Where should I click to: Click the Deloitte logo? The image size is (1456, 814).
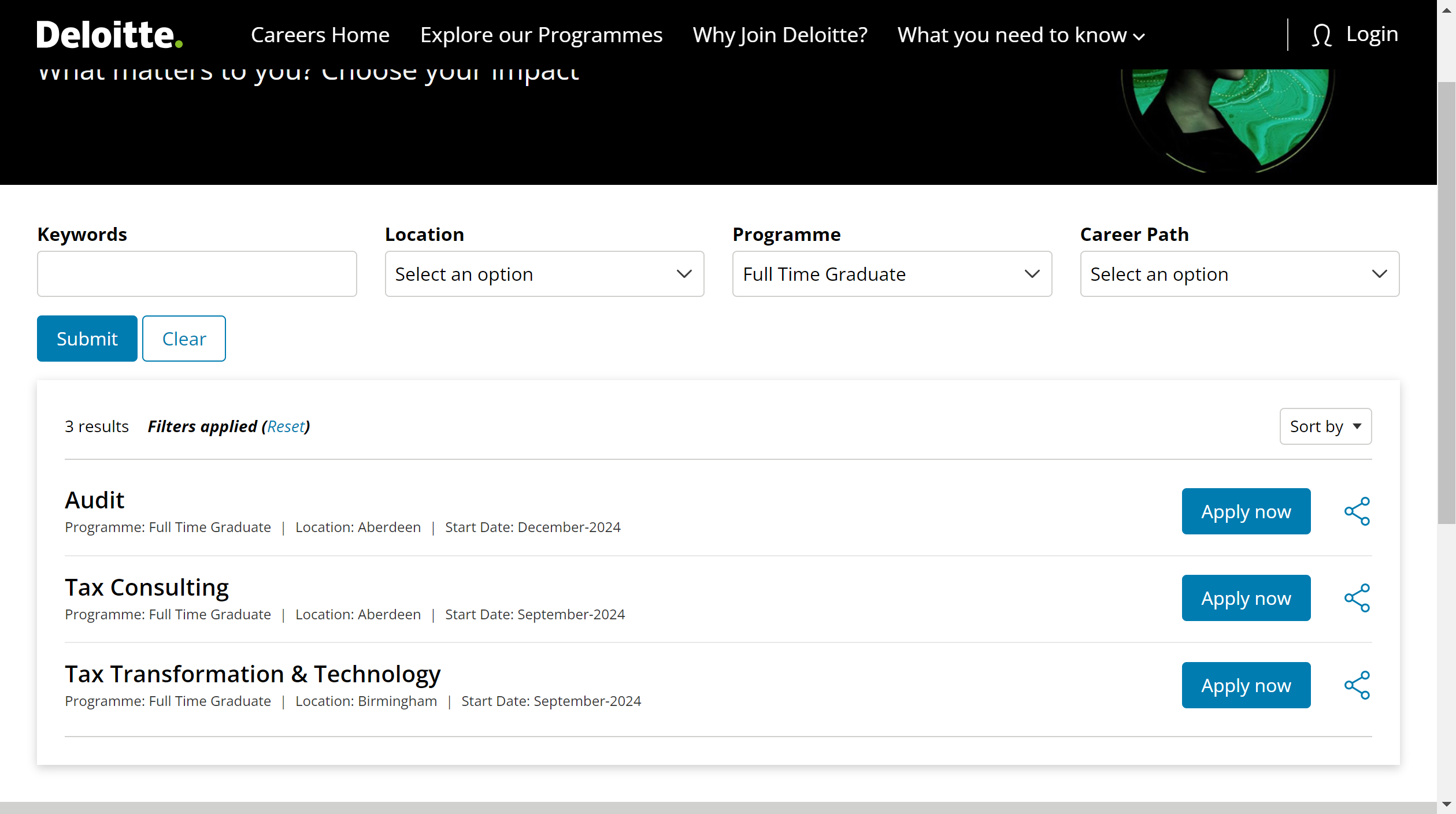[109, 35]
